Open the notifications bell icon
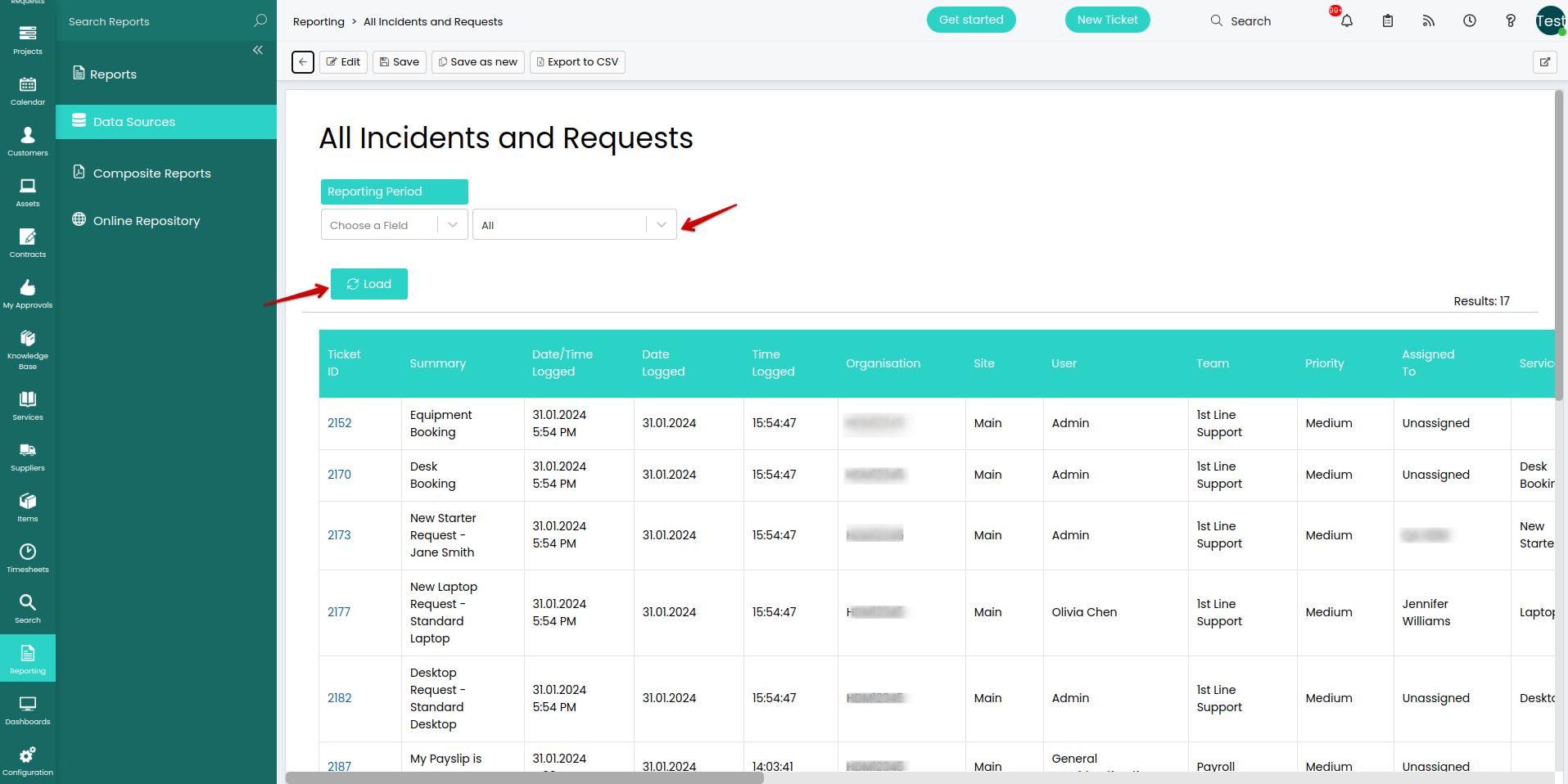The width and height of the screenshot is (1568, 784). click(1347, 21)
